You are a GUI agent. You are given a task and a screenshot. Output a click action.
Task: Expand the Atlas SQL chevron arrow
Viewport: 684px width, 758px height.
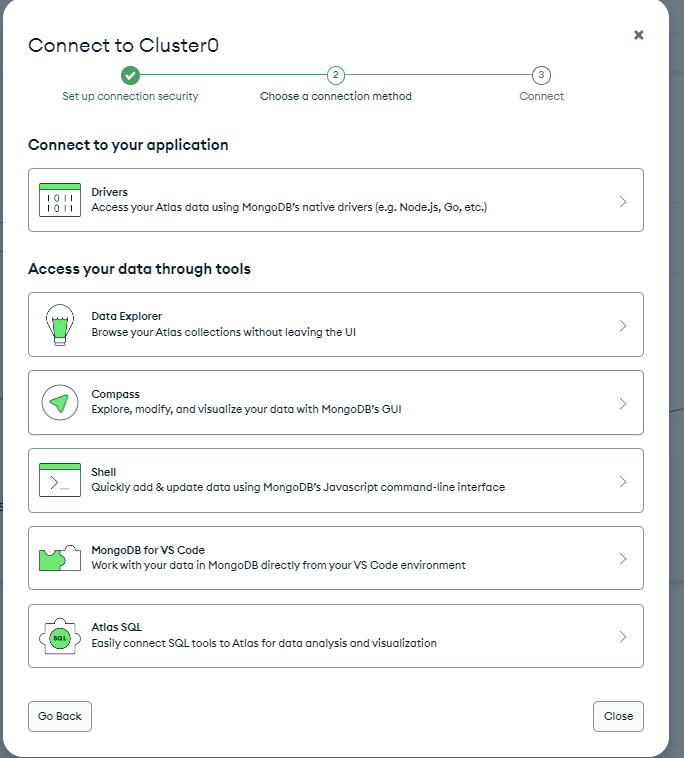[623, 637]
